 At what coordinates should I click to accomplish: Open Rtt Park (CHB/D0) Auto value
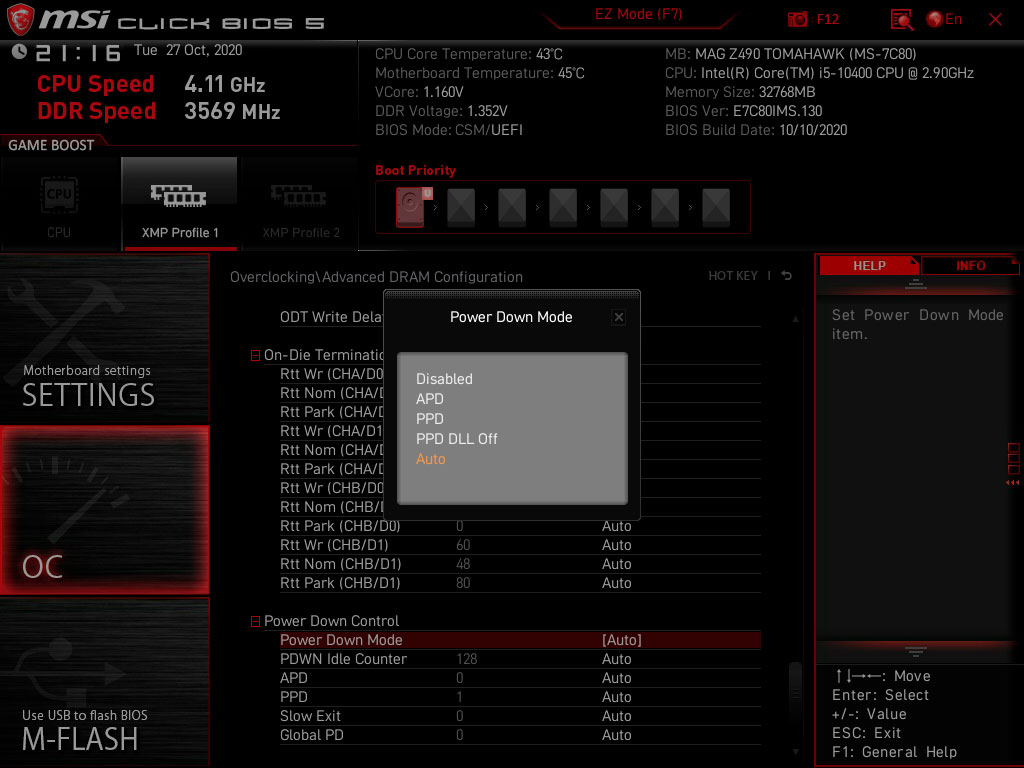click(616, 526)
